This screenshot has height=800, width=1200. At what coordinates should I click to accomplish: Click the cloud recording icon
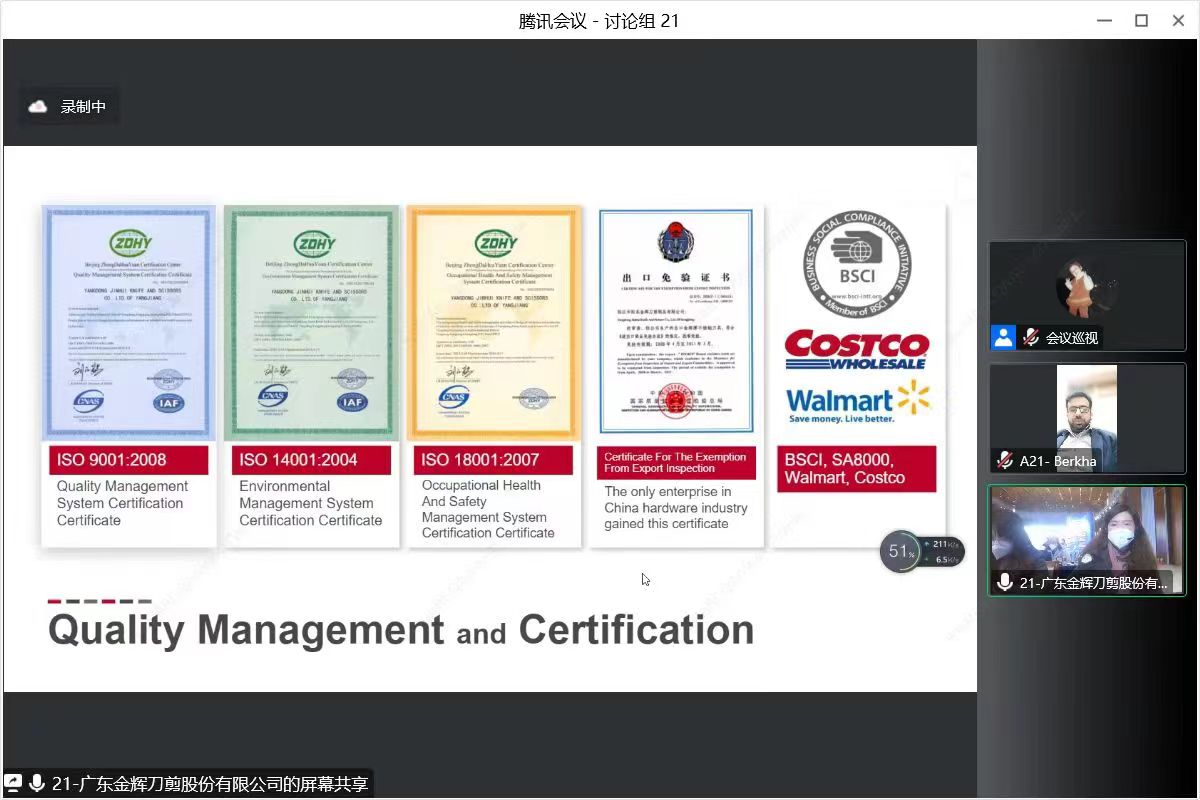pyautogui.click(x=38, y=107)
